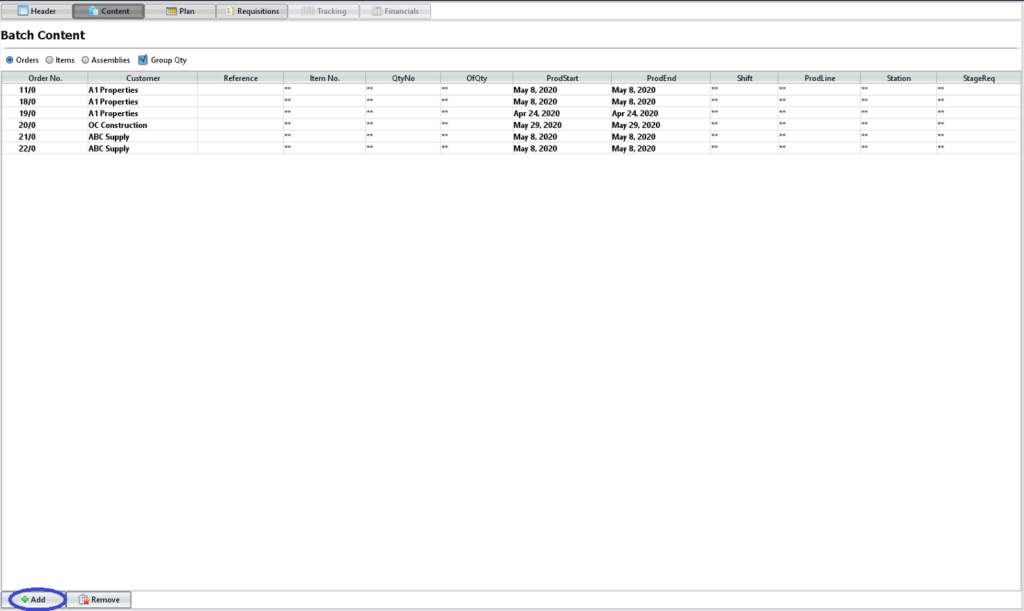This screenshot has width=1024, height=611.
Task: Switch to the Content tab
Action: pyautogui.click(x=108, y=11)
